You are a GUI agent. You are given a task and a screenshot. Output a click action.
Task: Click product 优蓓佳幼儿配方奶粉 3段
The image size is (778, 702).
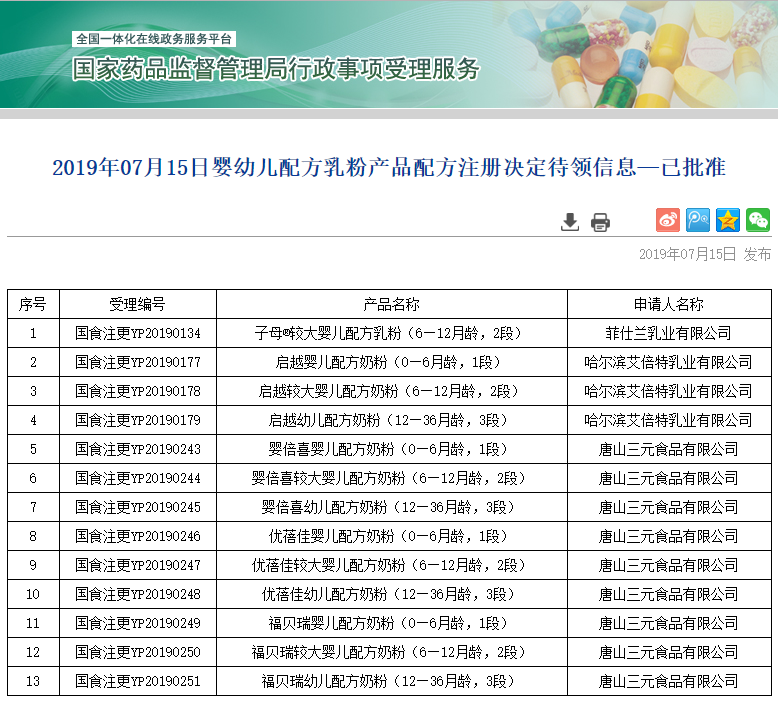coord(392,594)
